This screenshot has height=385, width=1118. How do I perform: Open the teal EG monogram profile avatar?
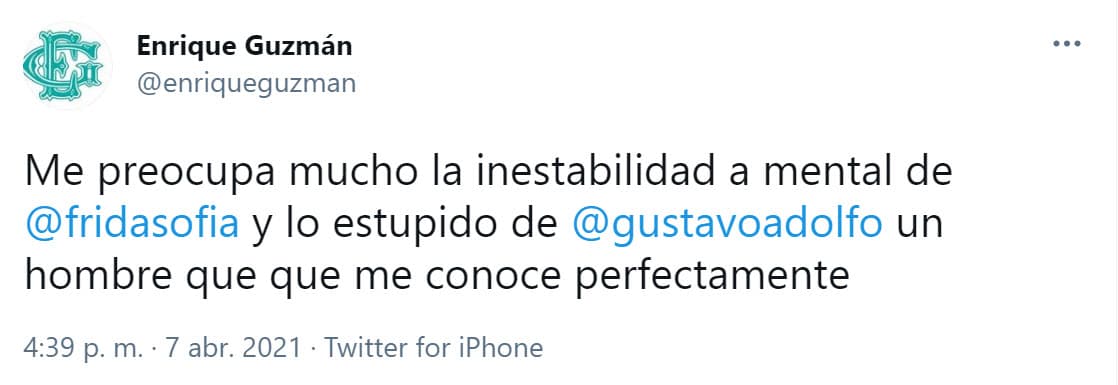(x=63, y=66)
